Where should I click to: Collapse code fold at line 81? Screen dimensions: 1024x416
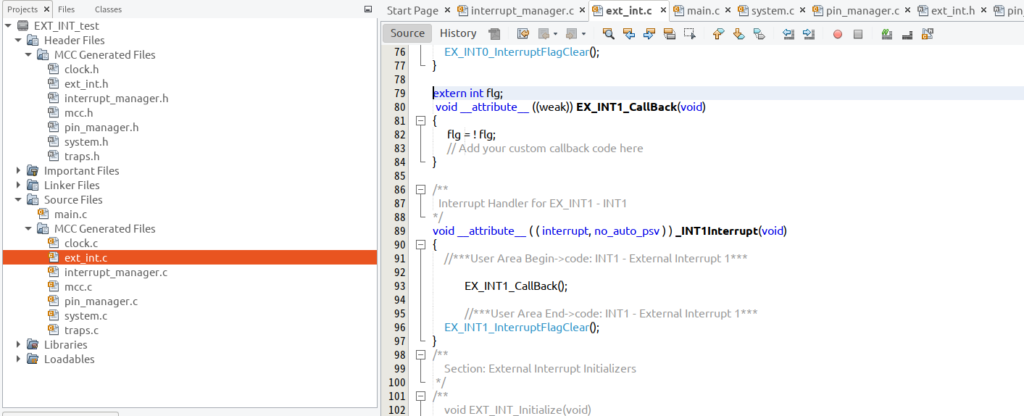click(420, 121)
